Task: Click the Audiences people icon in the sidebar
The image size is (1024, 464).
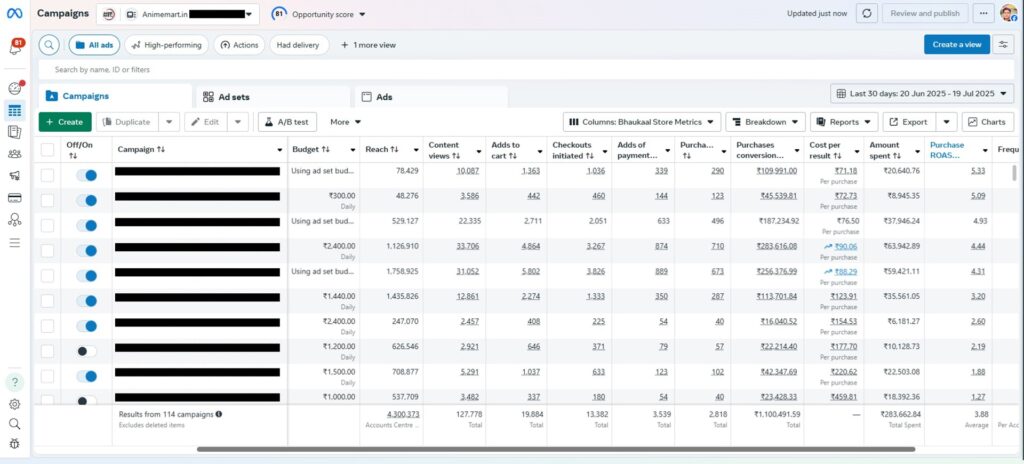Action: click(x=14, y=153)
